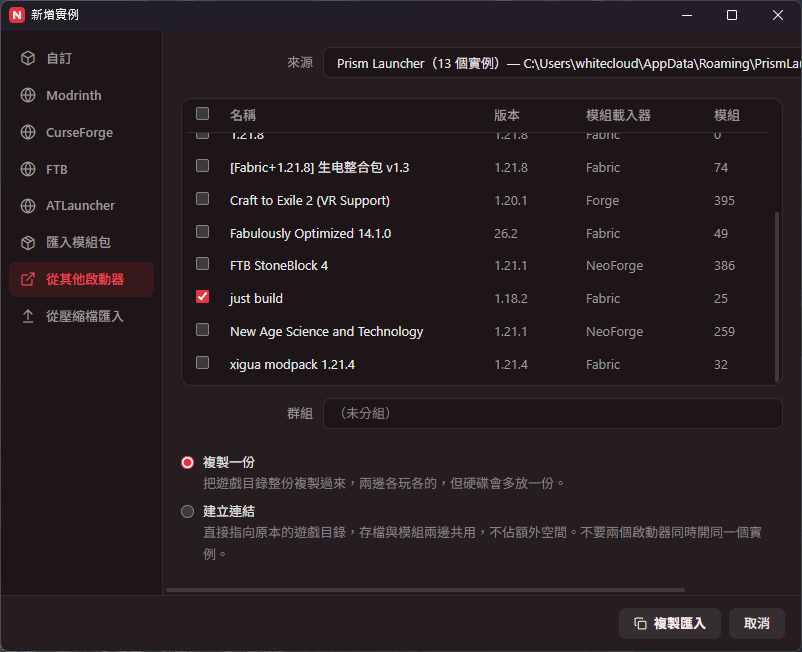Sort by the 模組載入器 column header
This screenshot has width=802, height=652.
[x=618, y=115]
